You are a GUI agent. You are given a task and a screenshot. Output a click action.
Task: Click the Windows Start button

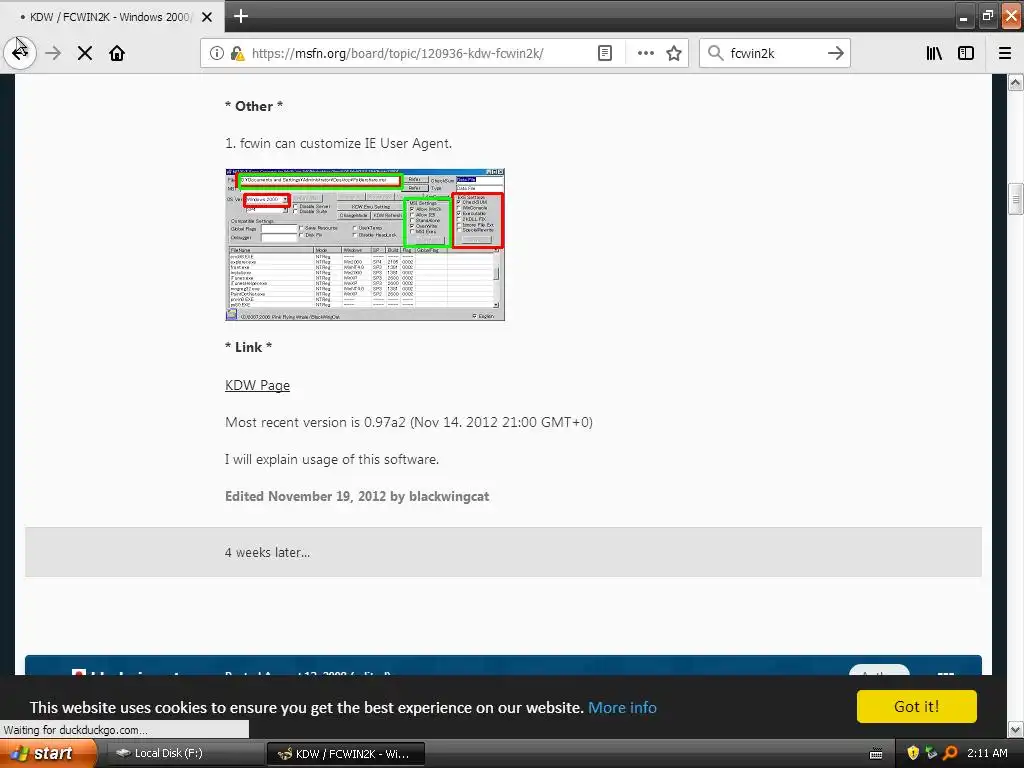point(47,754)
